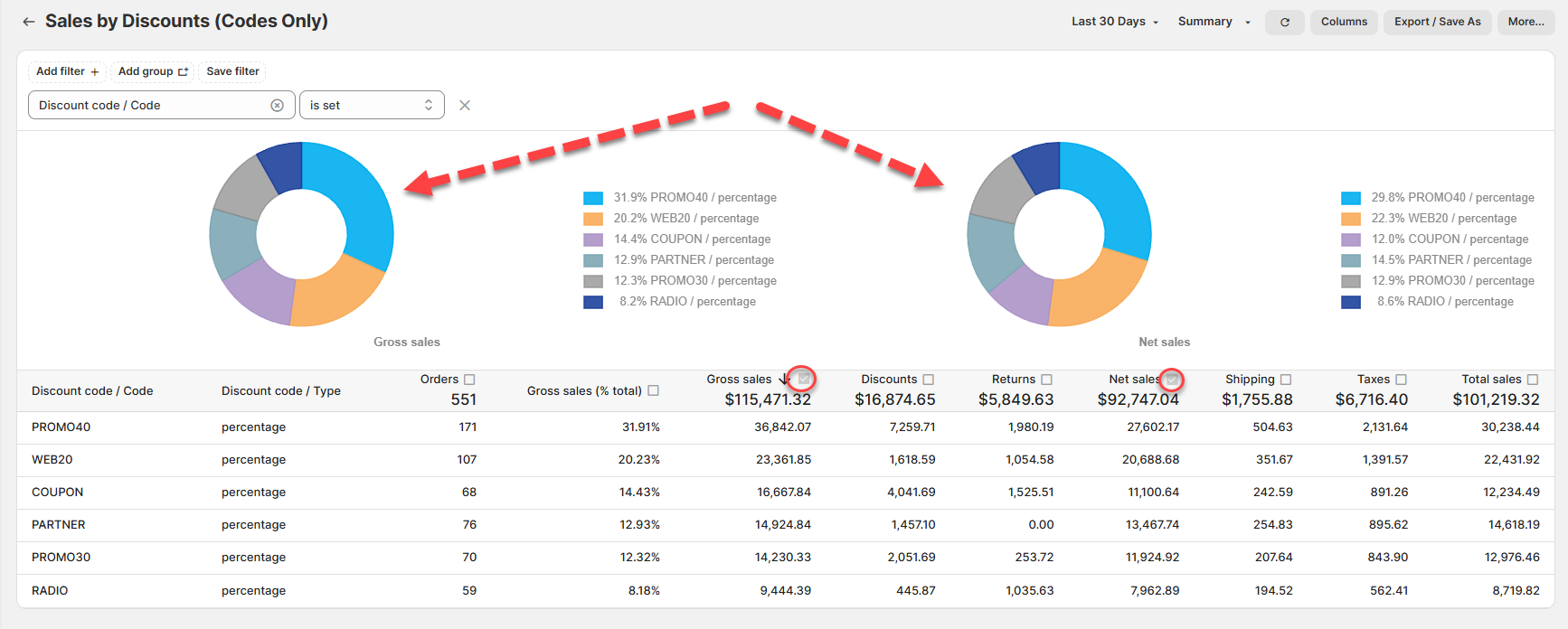Click the dark blue RADIO Net sales legend swatch
Image resolution: width=1568 pixels, height=629 pixels.
coord(1351,302)
